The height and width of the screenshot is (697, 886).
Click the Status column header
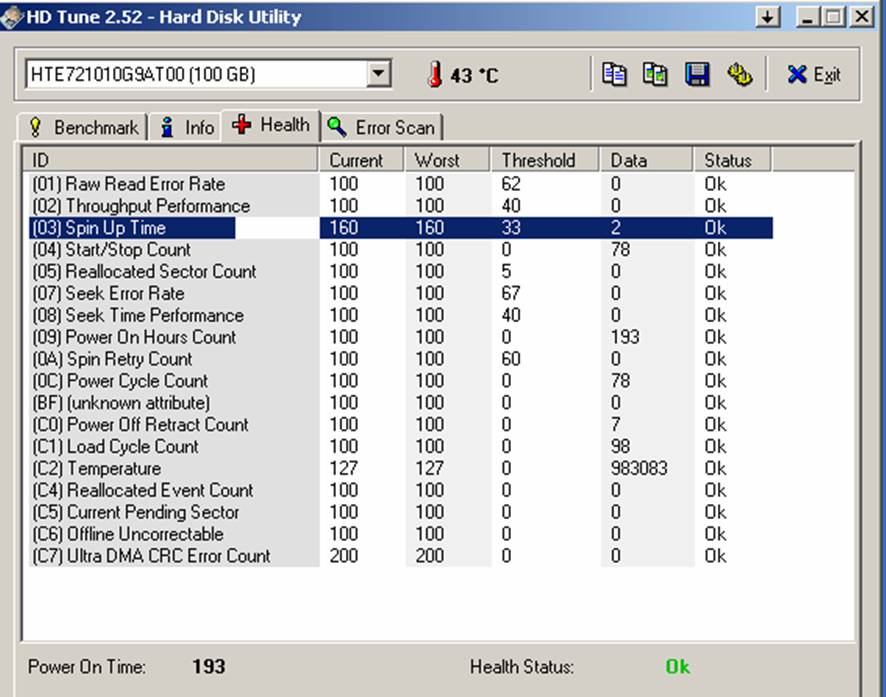point(731,160)
